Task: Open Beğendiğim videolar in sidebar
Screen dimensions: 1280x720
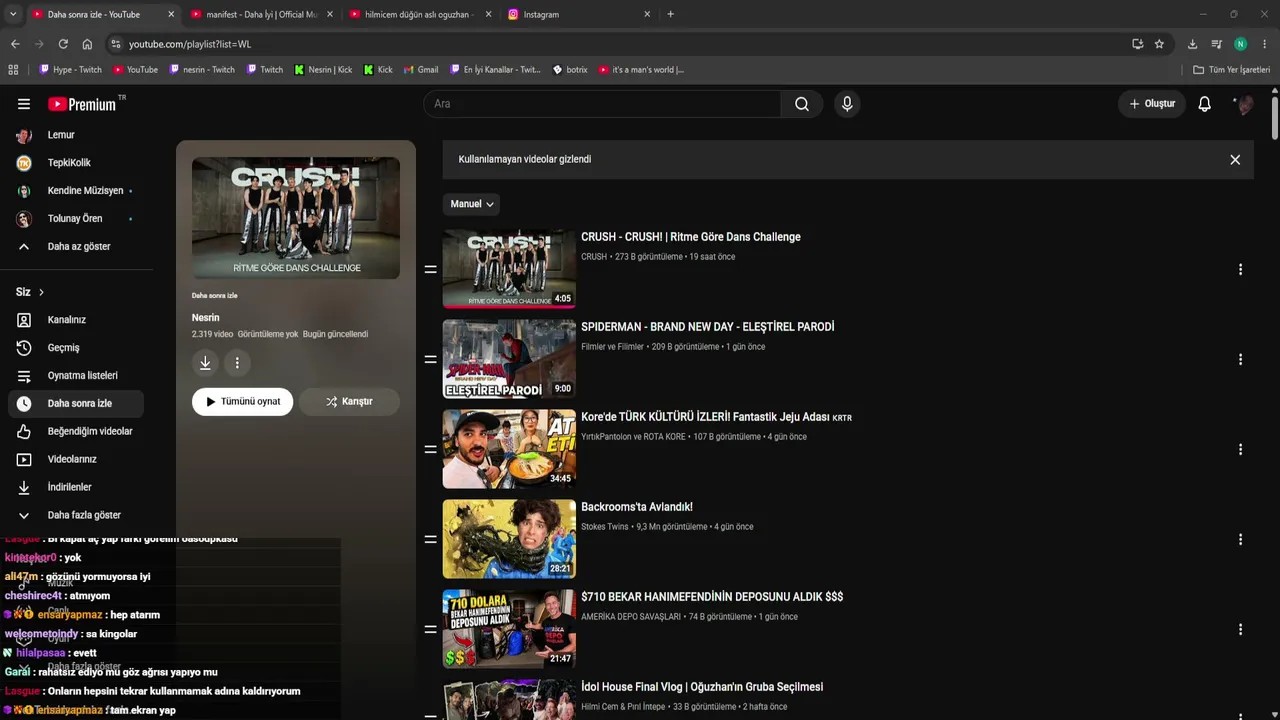Action: [76, 432]
